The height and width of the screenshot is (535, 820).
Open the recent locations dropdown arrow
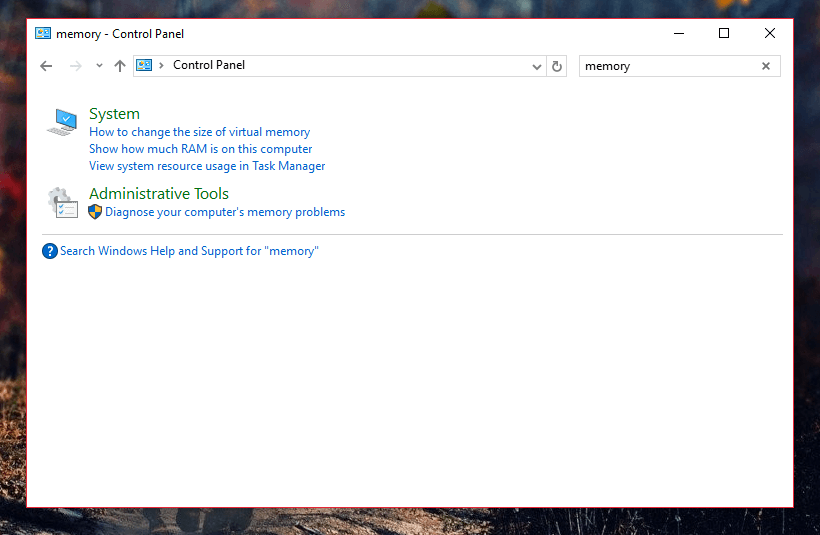tap(99, 66)
